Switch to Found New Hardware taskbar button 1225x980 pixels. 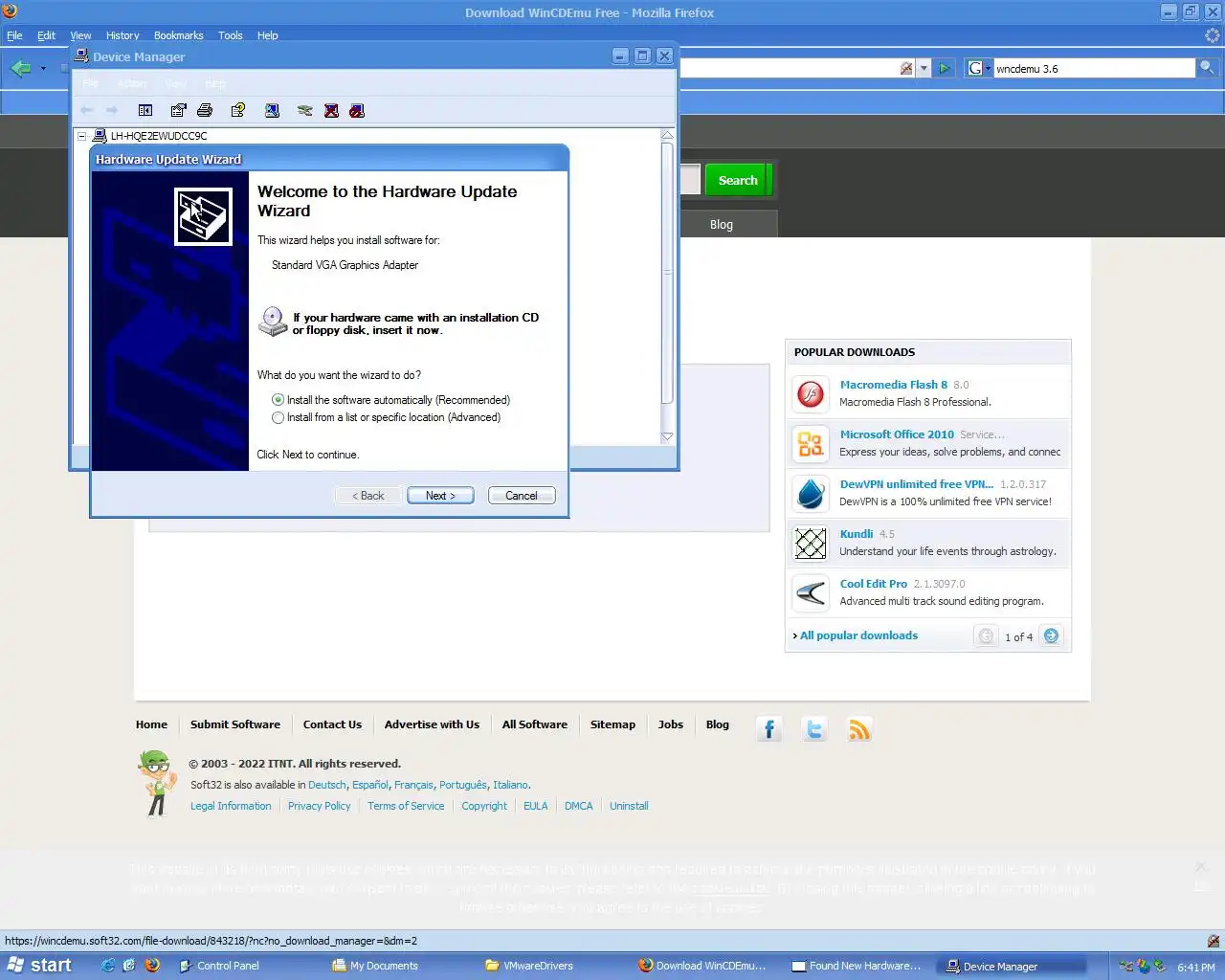point(859,966)
